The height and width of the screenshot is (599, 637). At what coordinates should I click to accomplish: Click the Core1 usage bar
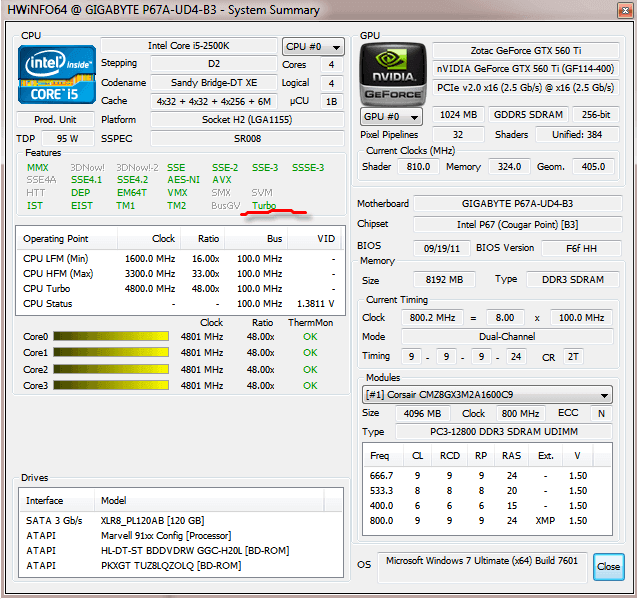pos(111,353)
